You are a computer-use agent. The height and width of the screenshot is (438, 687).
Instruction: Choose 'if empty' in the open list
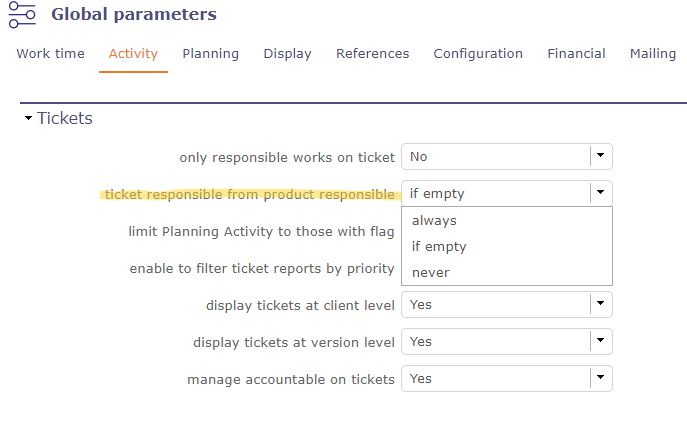pos(439,247)
